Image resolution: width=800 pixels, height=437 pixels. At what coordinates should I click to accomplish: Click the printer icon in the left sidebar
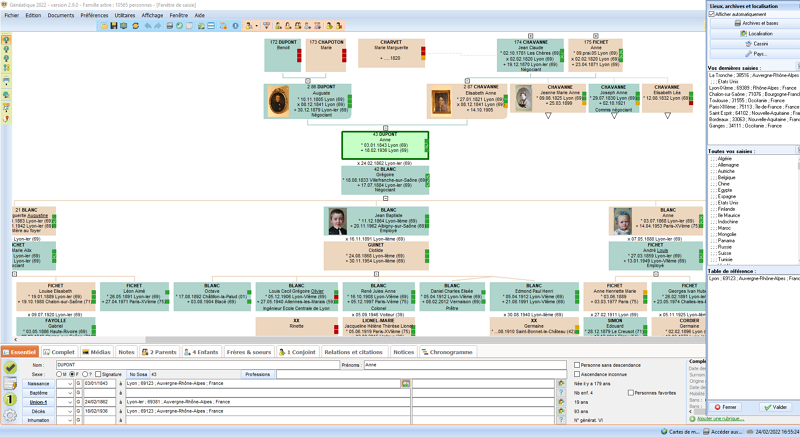point(6,81)
